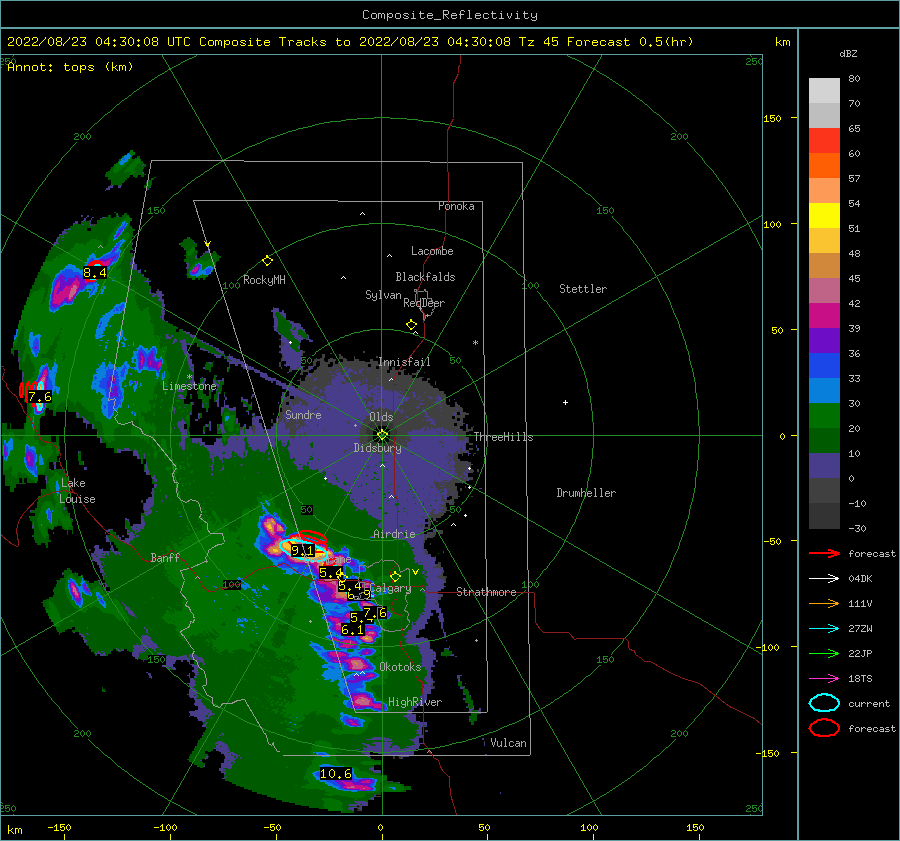
Task: Select the bright green 30 dBZ swatch
Action: click(x=824, y=415)
